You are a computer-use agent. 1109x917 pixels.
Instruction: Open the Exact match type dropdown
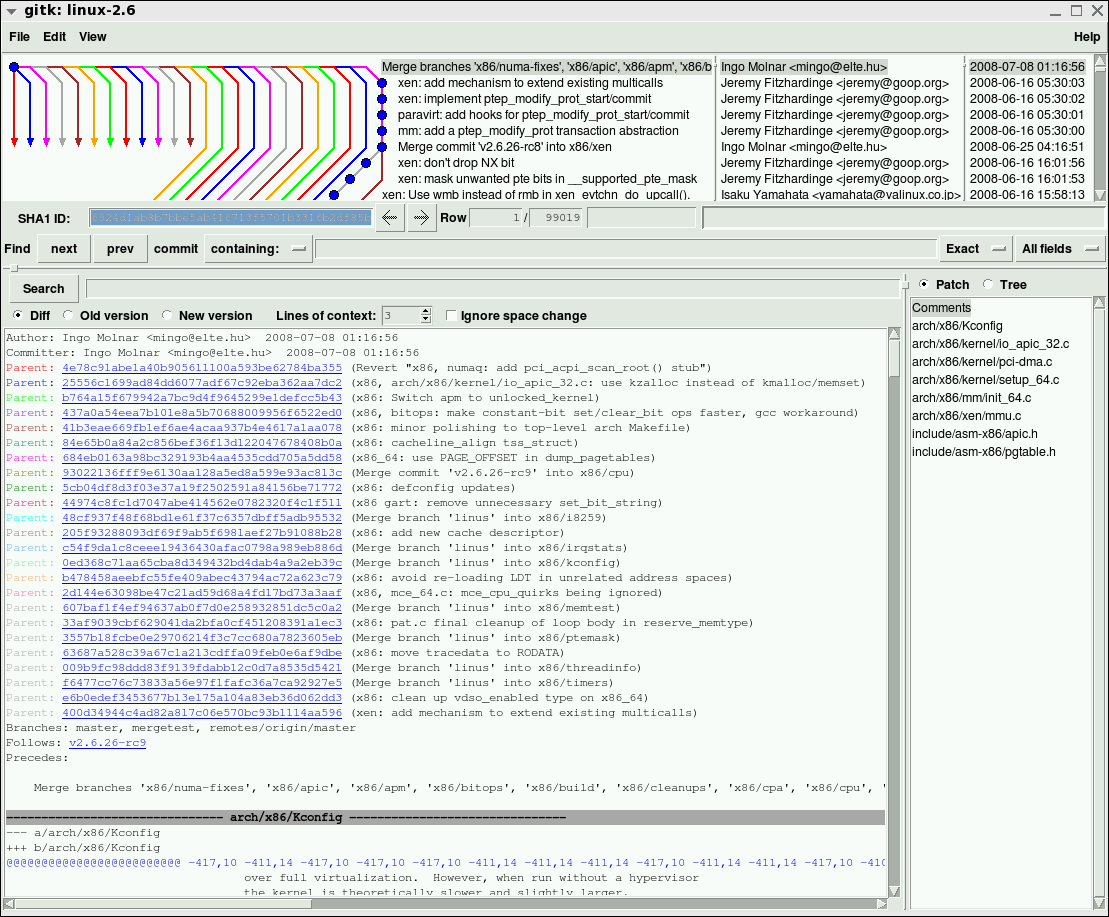point(976,249)
